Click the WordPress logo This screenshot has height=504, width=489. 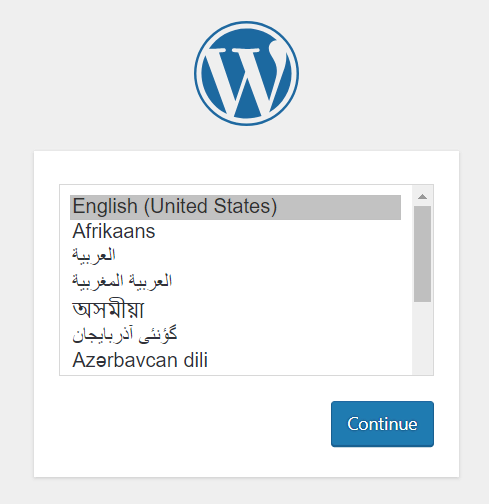[x=246, y=73]
